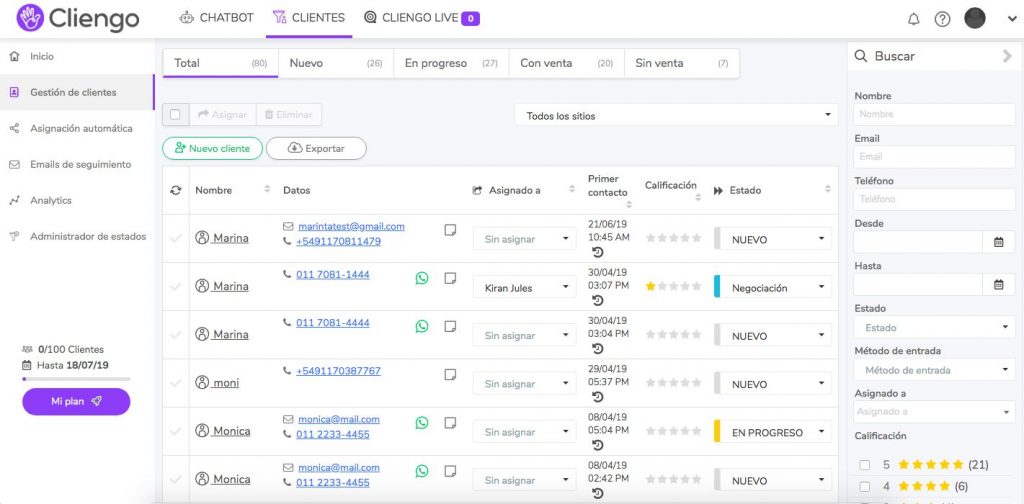Click the Buscar magnifier icon
This screenshot has width=1024, height=504.
point(861,56)
